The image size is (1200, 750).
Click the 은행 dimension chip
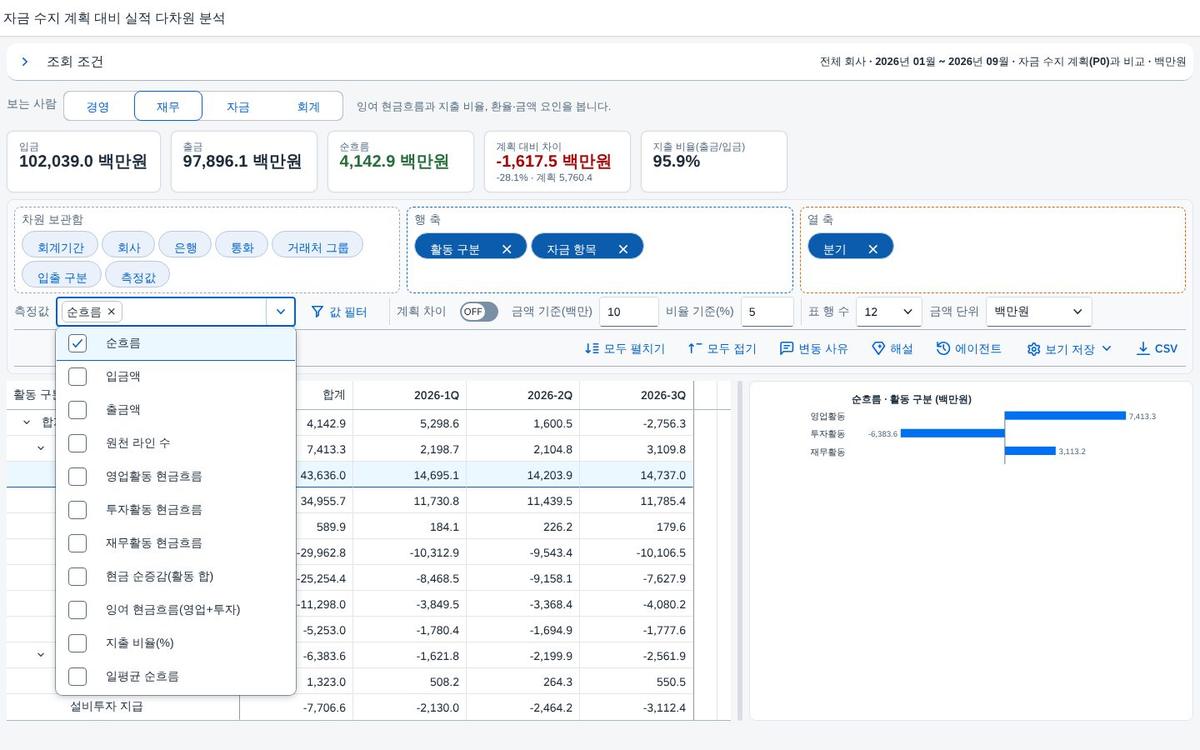[185, 247]
